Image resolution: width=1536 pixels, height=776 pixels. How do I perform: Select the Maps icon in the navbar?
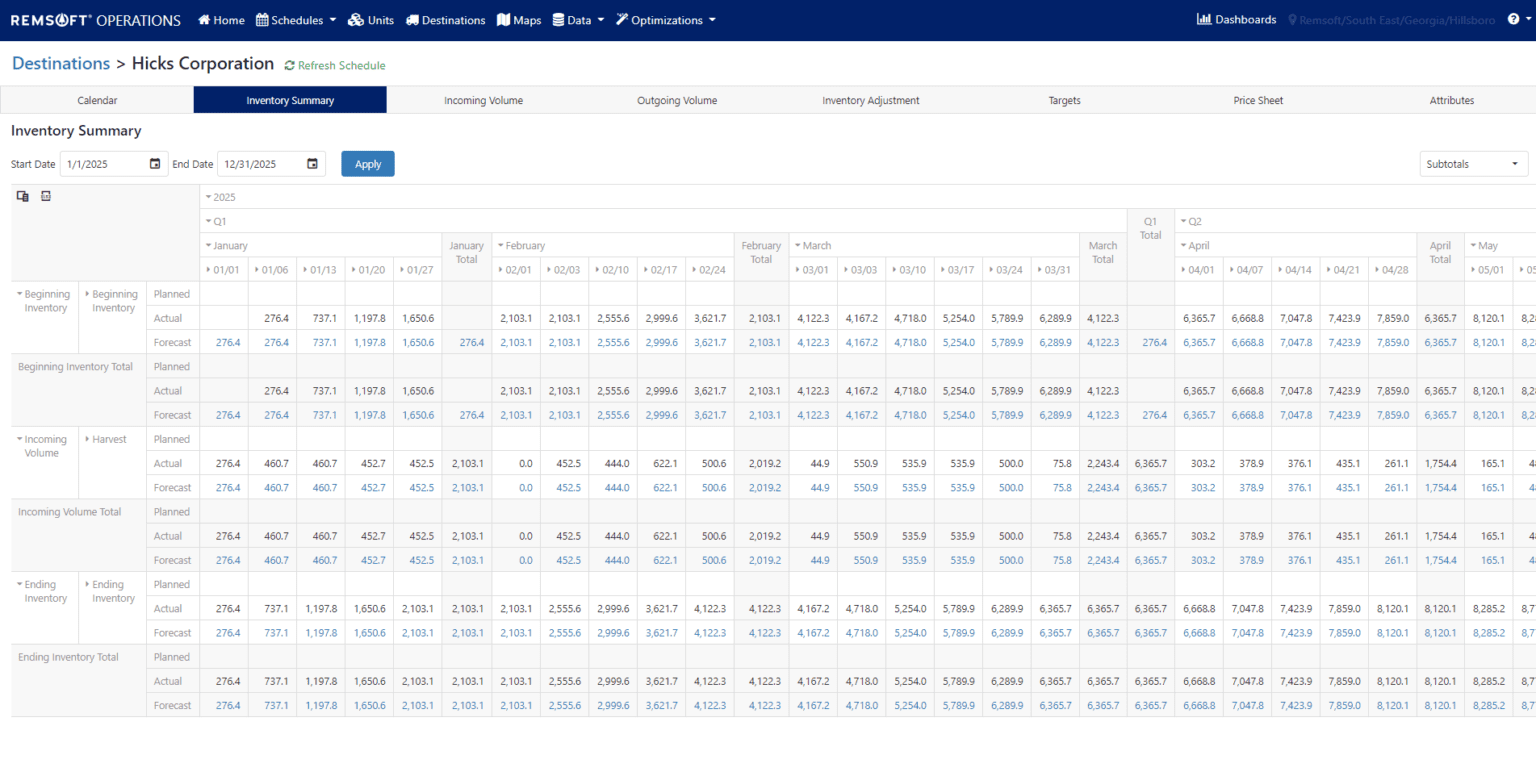503,19
